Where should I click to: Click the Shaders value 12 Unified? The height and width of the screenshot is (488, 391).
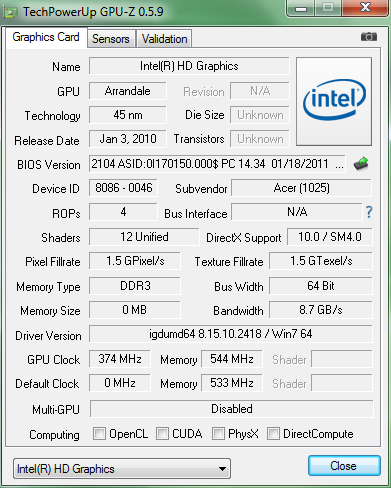coord(144,237)
